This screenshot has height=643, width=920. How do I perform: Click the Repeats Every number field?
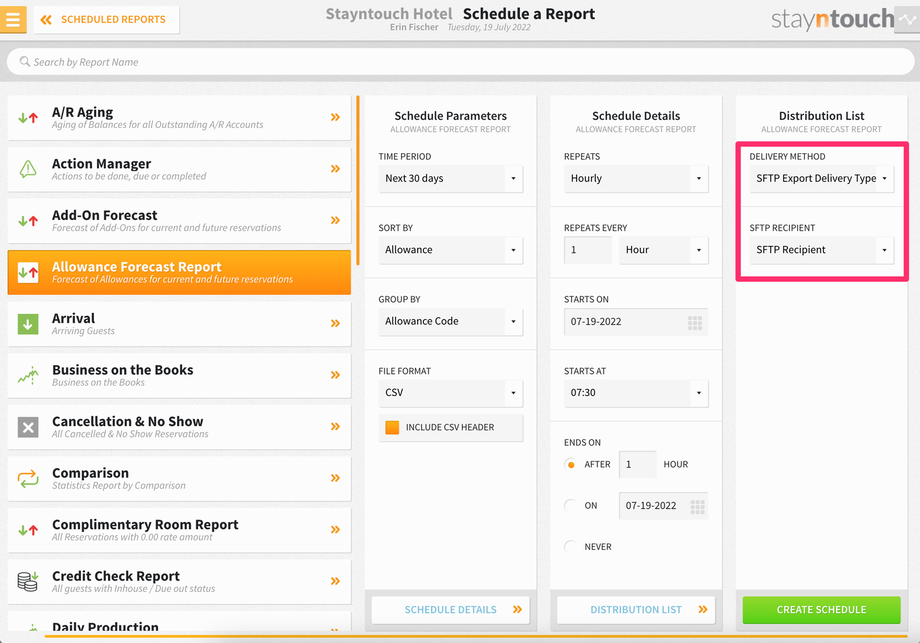(x=588, y=250)
